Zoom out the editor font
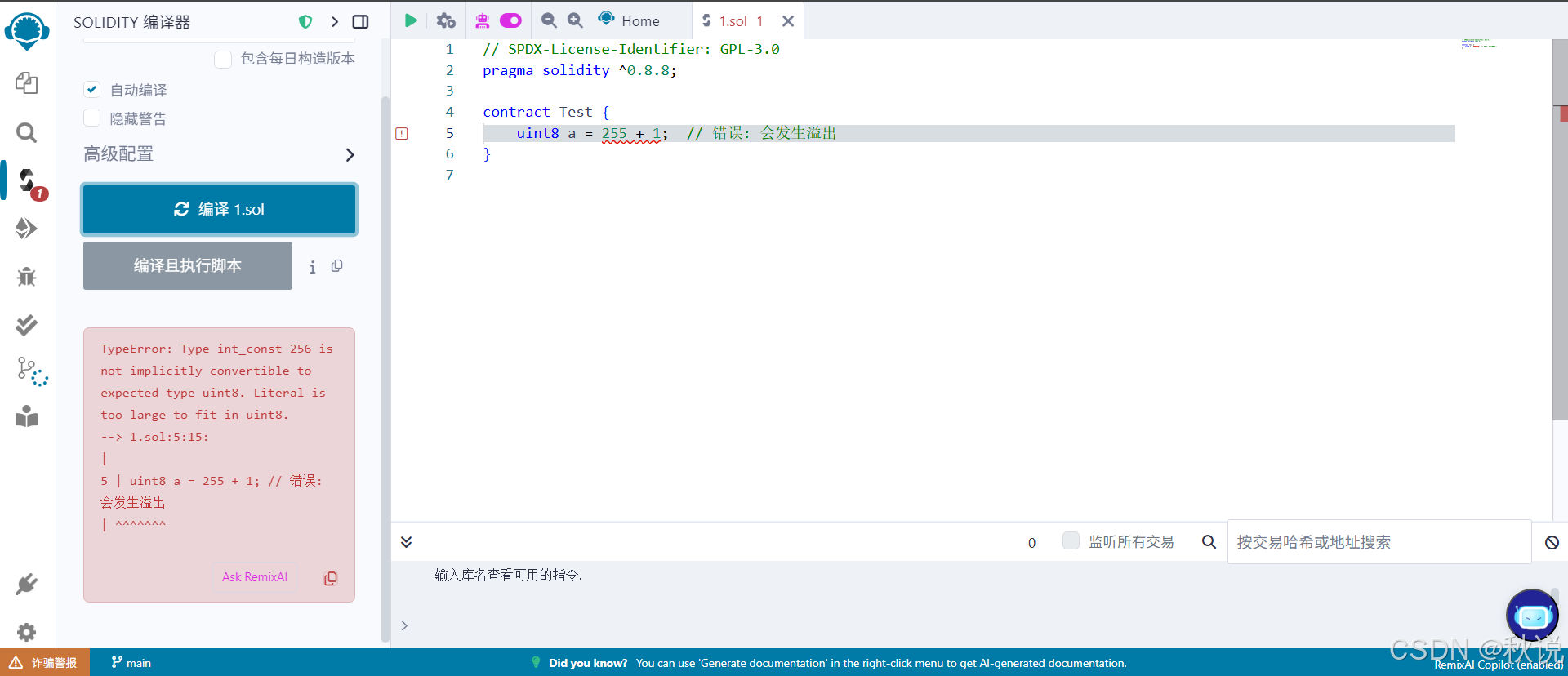This screenshot has width=1568, height=676. pyautogui.click(x=549, y=20)
